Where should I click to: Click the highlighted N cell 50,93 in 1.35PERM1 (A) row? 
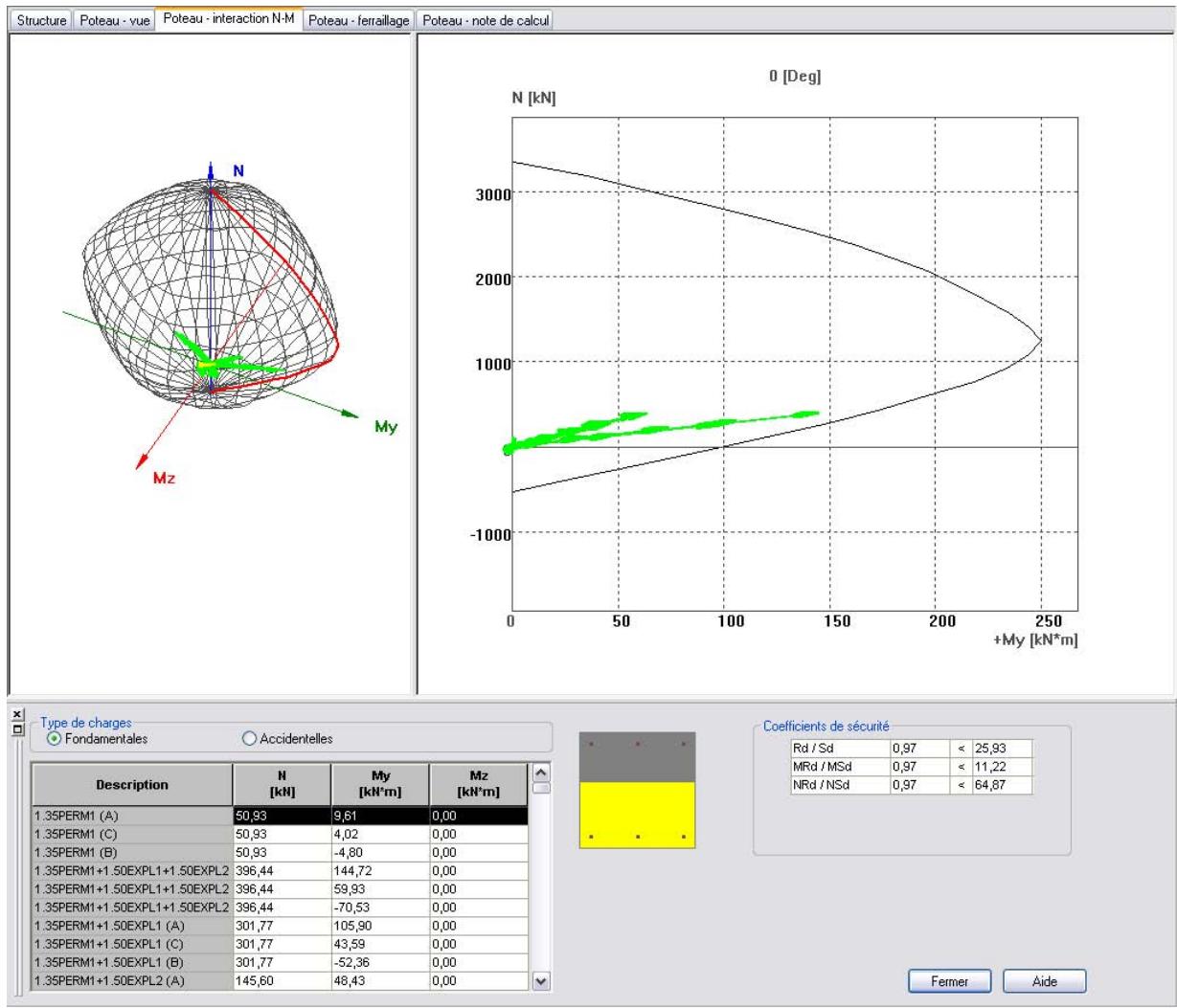tap(282, 816)
